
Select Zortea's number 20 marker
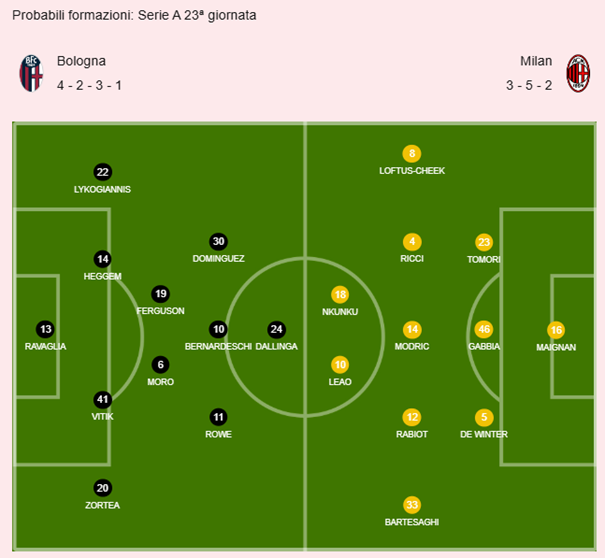tap(102, 488)
